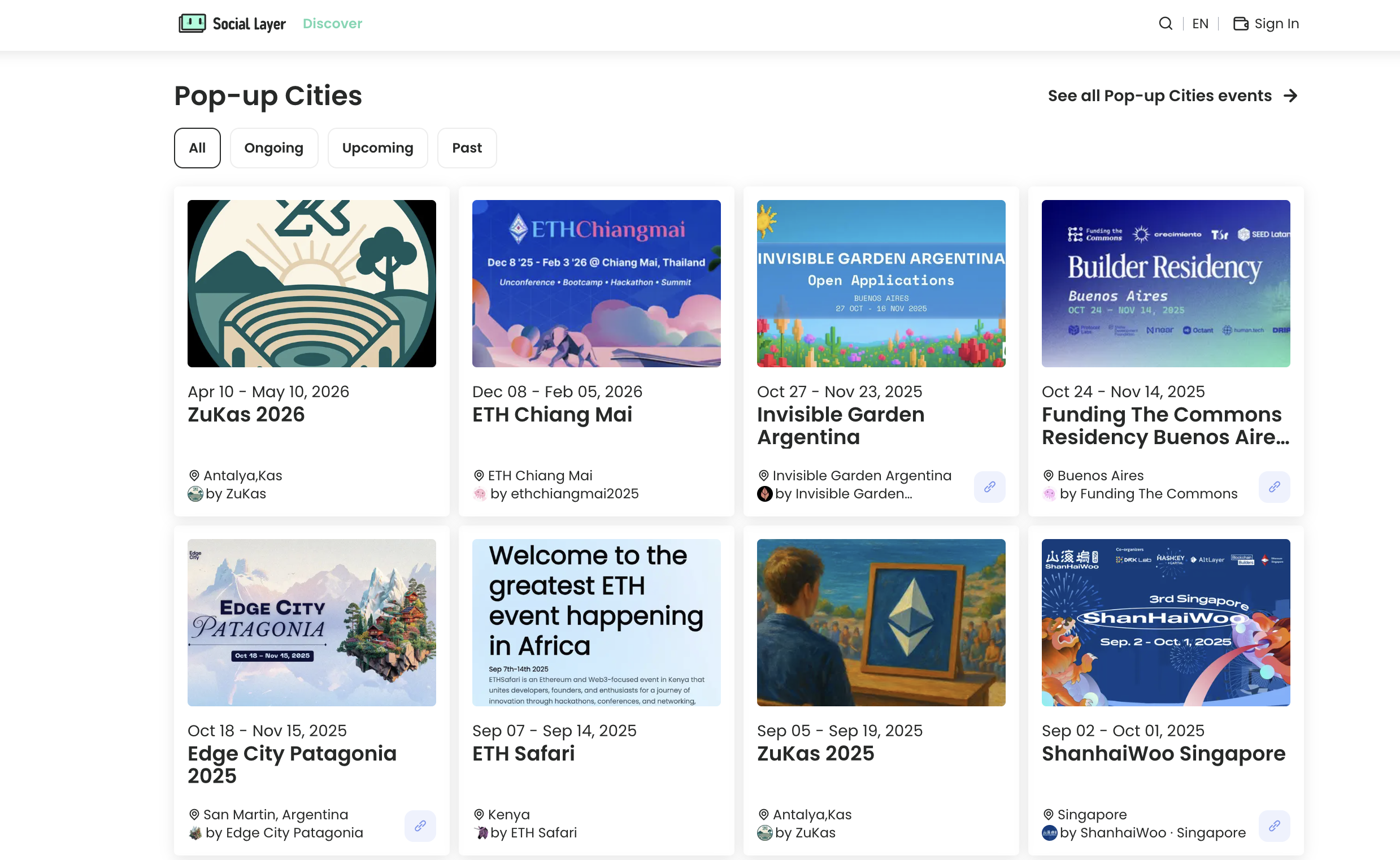
Task: Open the EN language selector
Action: click(1200, 23)
